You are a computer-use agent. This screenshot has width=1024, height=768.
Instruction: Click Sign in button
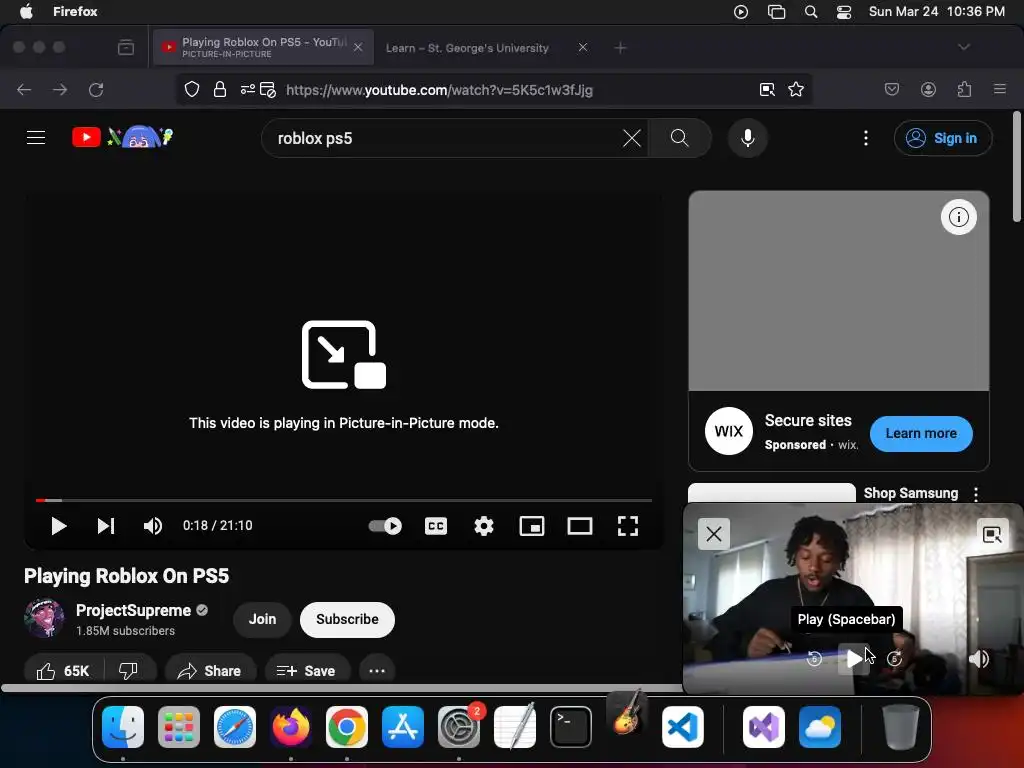pyautogui.click(x=943, y=138)
